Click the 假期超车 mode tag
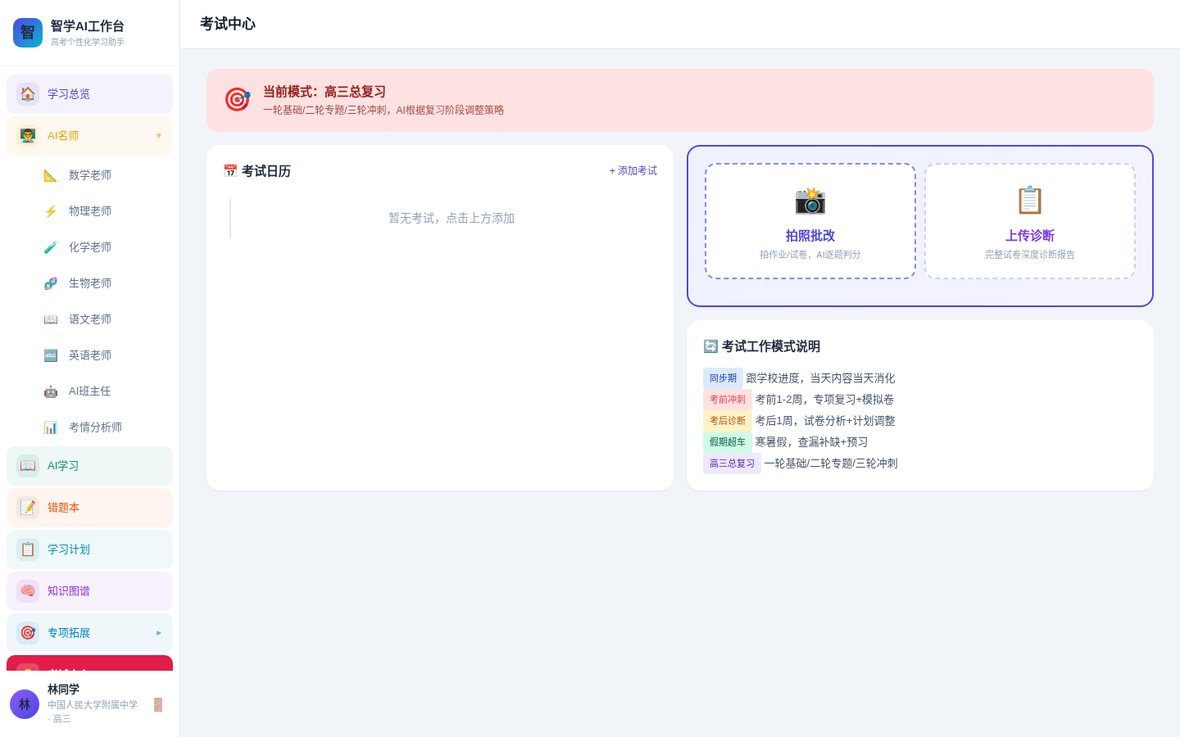 click(x=727, y=442)
